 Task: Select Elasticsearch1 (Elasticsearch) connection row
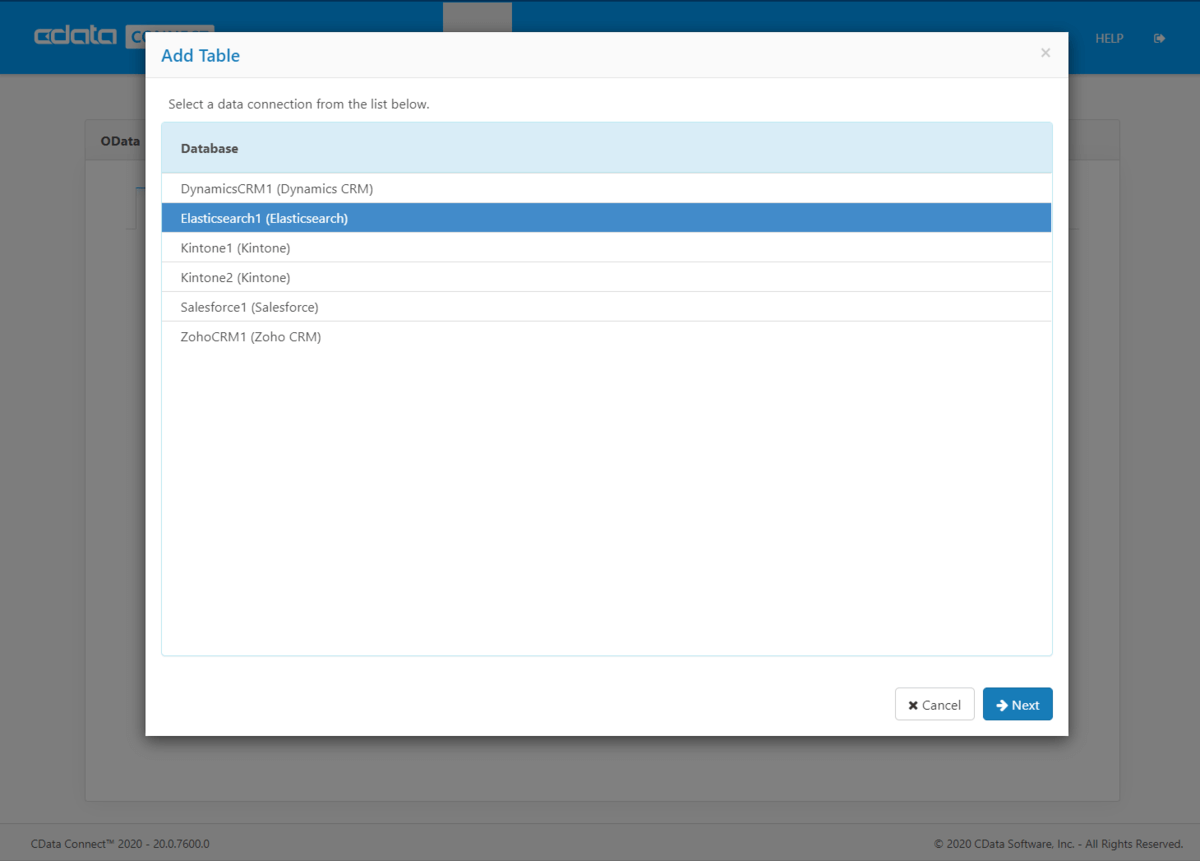pos(606,218)
